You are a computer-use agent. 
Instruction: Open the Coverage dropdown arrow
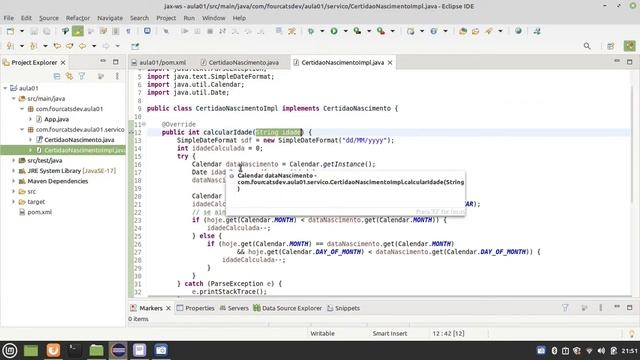click(x=369, y=31)
